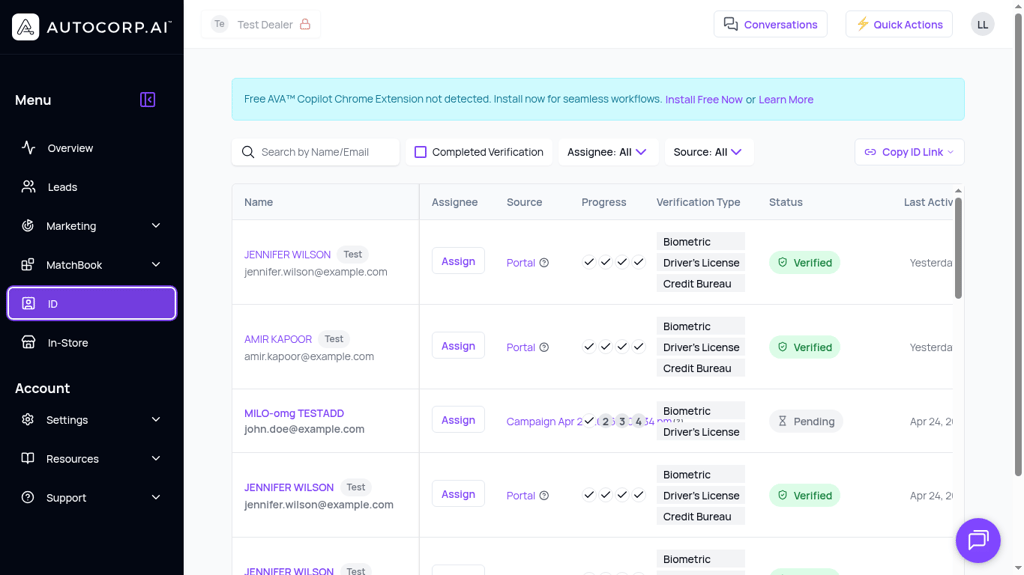Viewport: 1024px width, 575px height.
Task: Click the Settings gear icon
Action: coord(27,419)
